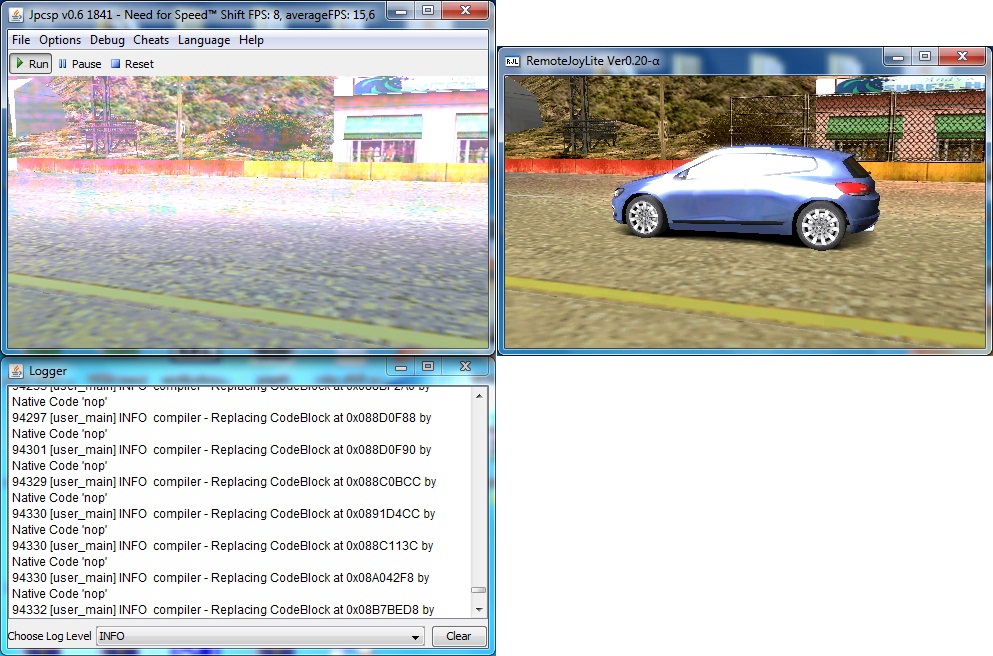Click the Logger window Java icon
The width and height of the screenshot is (993, 656).
coord(17,371)
